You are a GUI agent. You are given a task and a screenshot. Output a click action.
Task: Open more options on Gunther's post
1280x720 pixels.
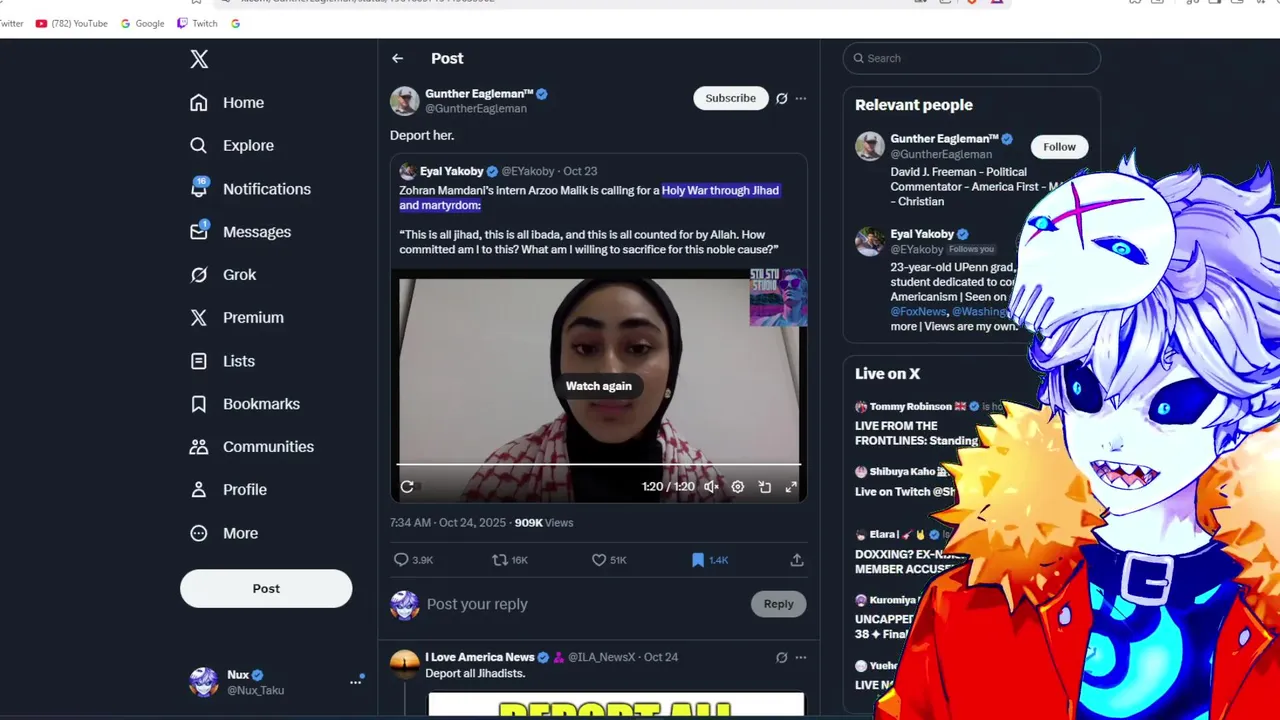click(801, 99)
